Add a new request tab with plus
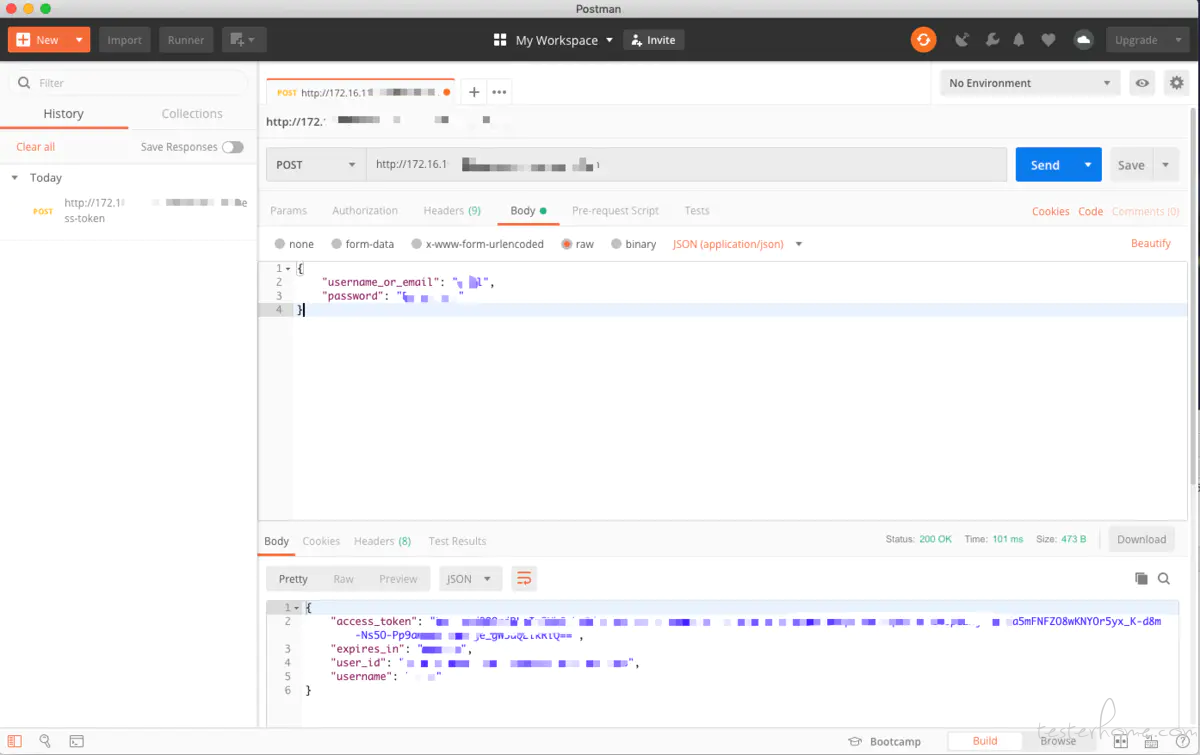This screenshot has height=755, width=1200. click(x=474, y=92)
